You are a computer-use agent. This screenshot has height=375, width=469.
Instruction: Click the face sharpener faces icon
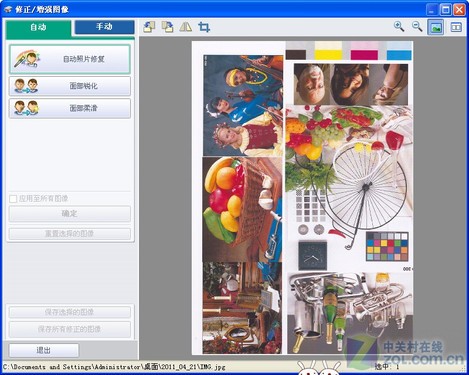(x=26, y=86)
